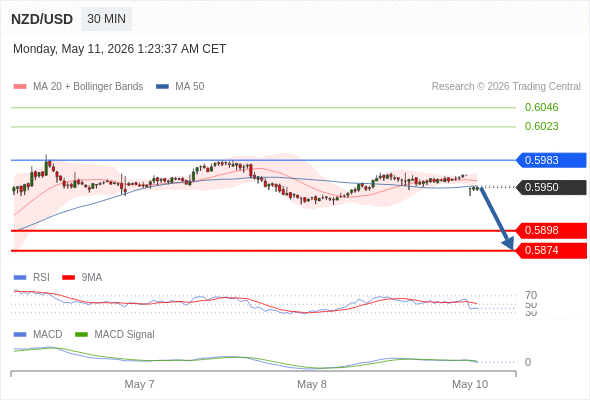590x400 pixels.
Task: Click the blue downward forecast arrow
Action: (497, 218)
